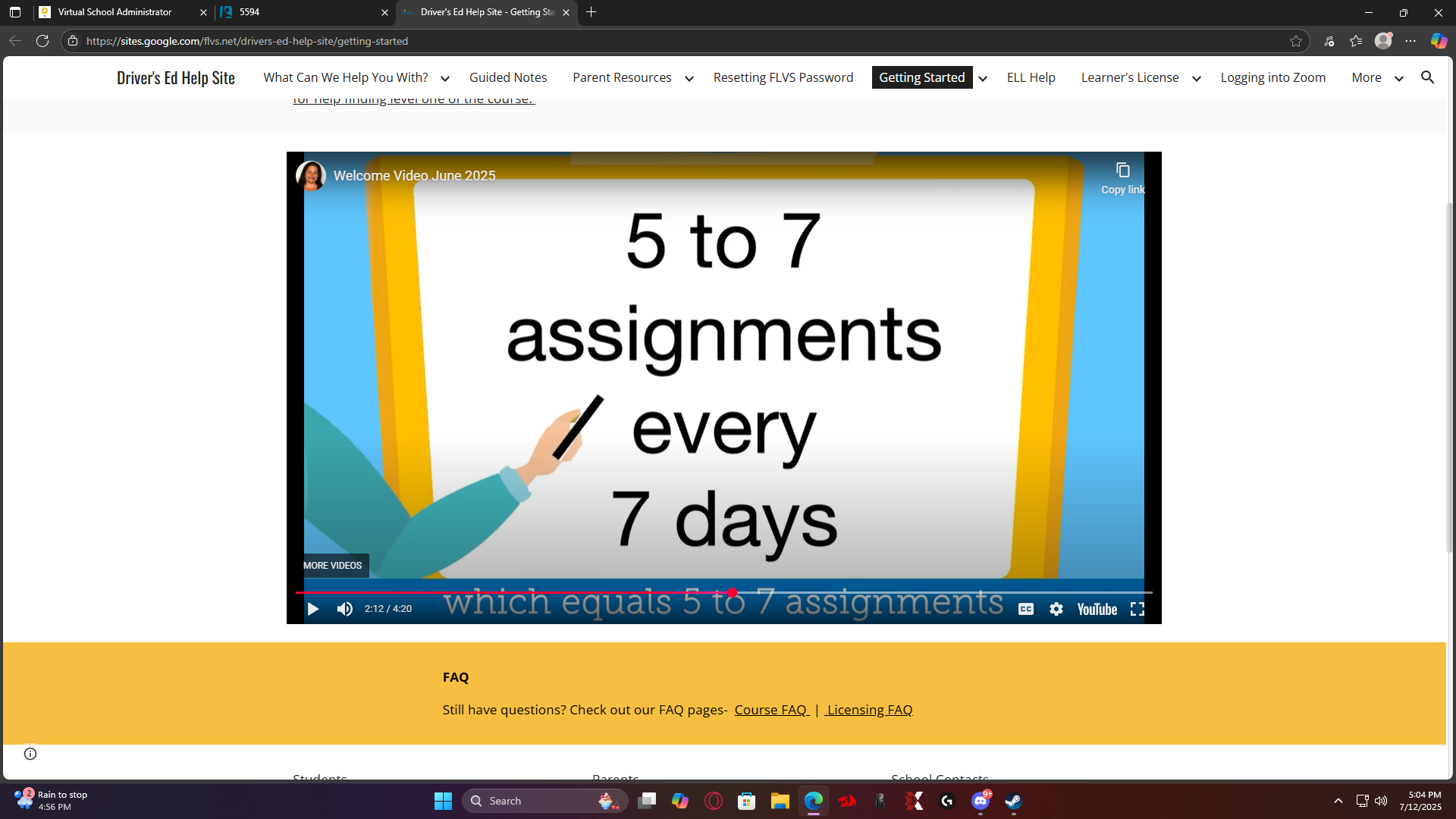Open Steam from the taskbar

[x=1014, y=801]
